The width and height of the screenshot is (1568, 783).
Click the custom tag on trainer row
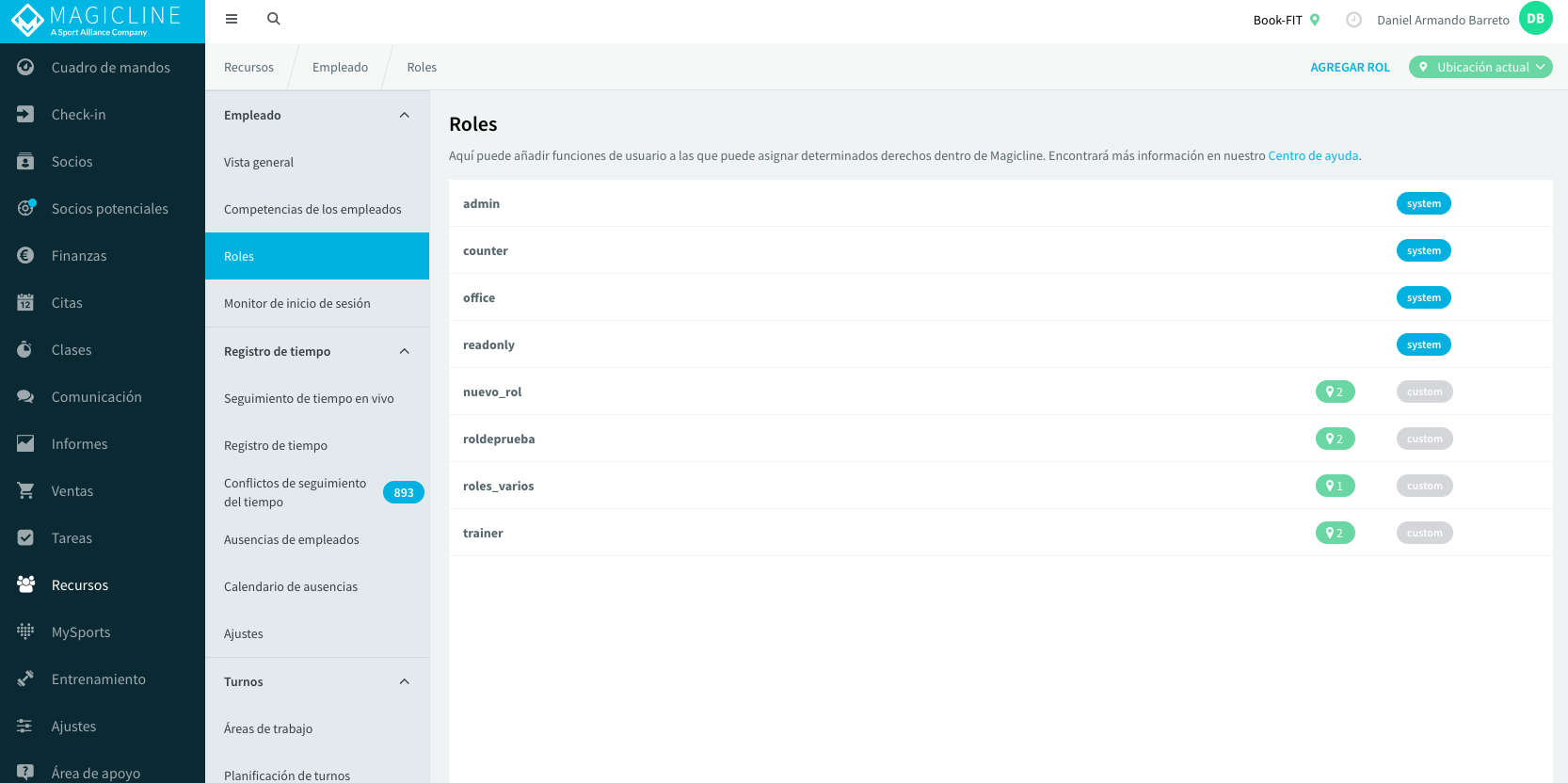click(x=1424, y=533)
